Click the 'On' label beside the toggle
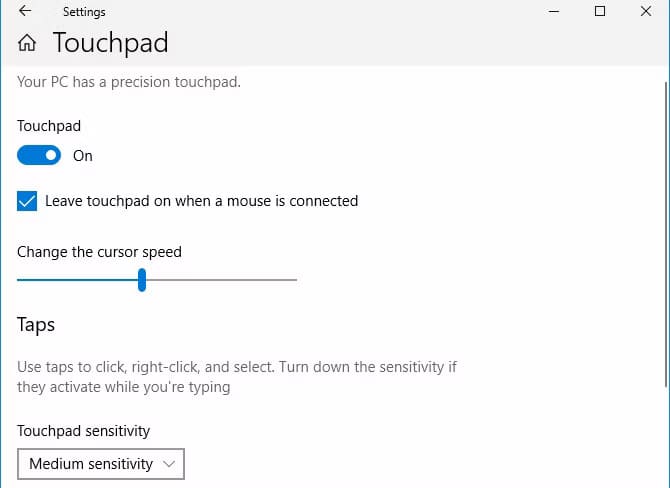Viewport: 670px width, 488px height. tap(83, 156)
